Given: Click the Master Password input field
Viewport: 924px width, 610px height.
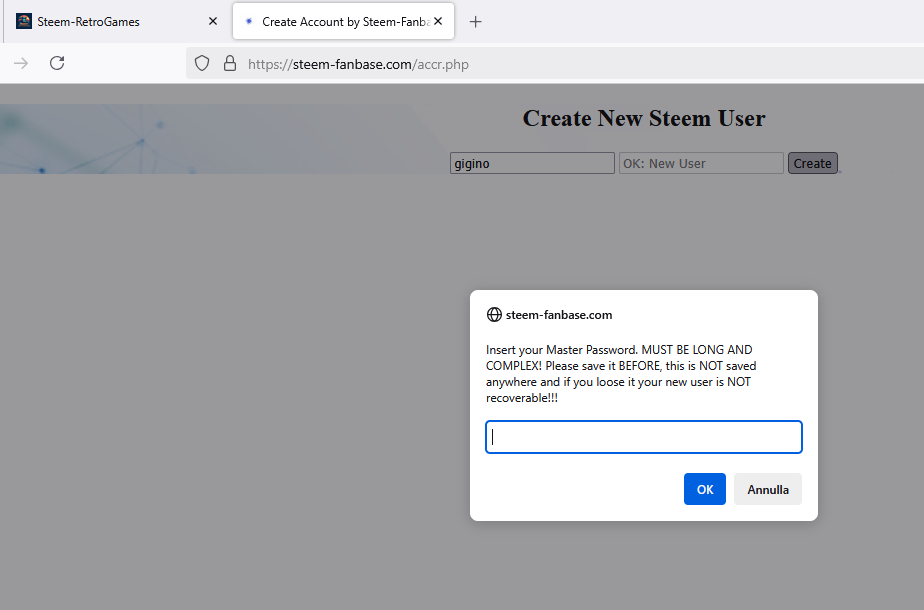Looking at the screenshot, I should pos(644,437).
